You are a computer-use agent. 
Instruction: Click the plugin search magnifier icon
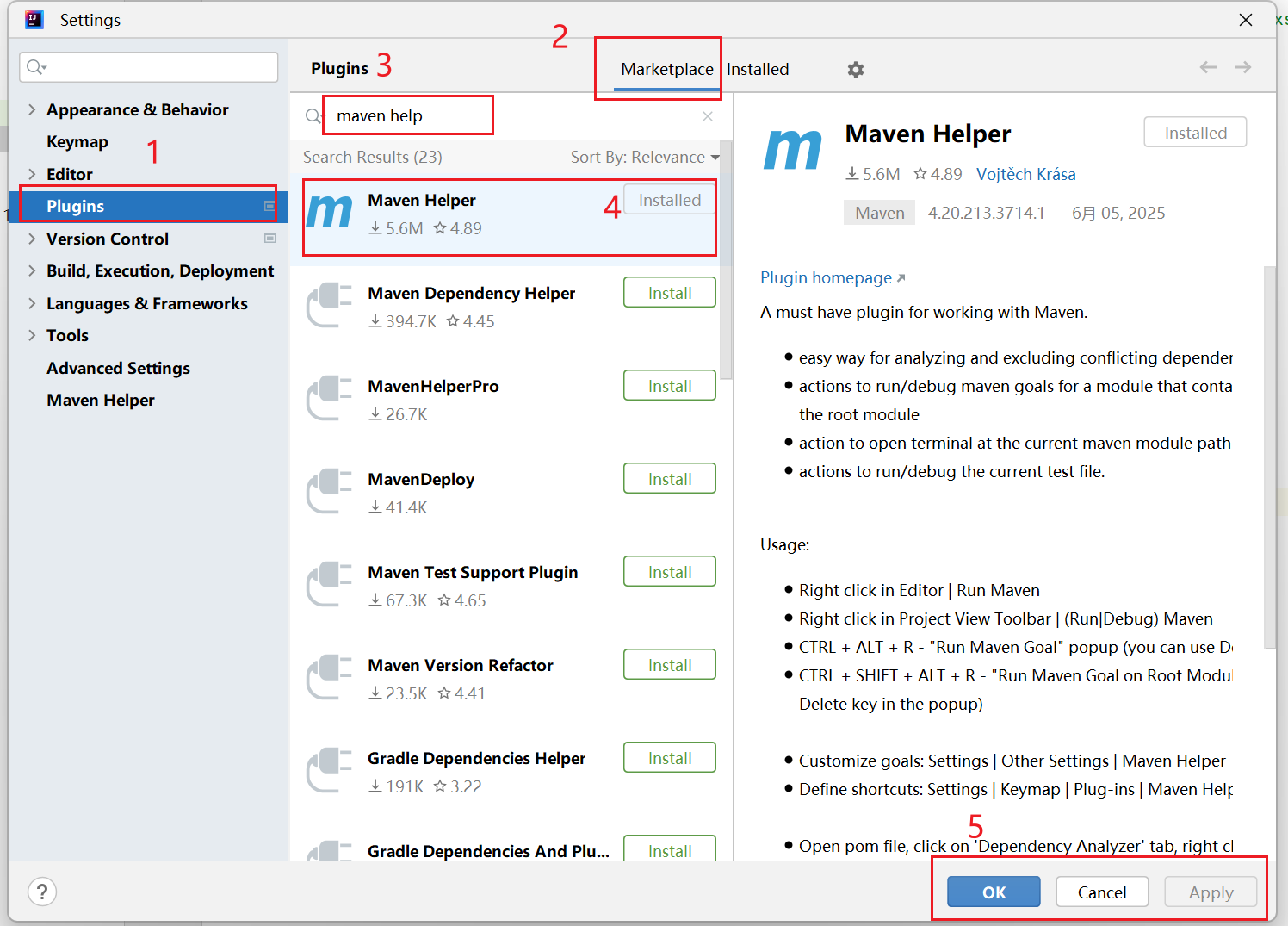[313, 116]
